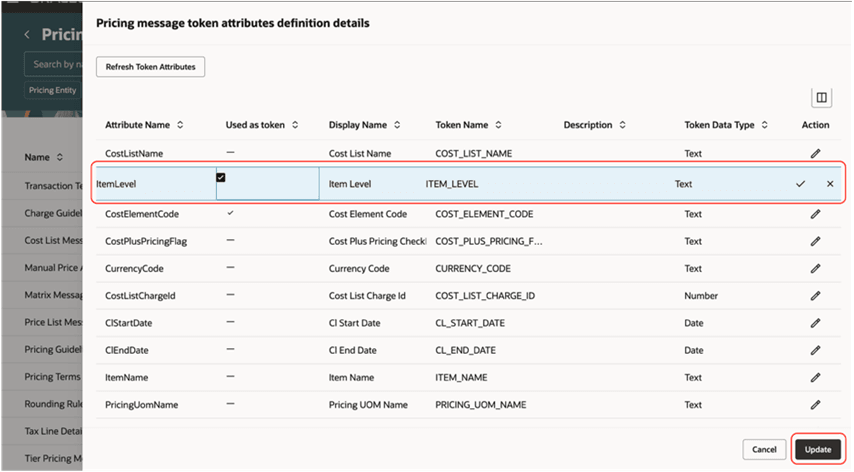
Task: Edit the CostElementCode row with pencil icon
Action: point(815,214)
